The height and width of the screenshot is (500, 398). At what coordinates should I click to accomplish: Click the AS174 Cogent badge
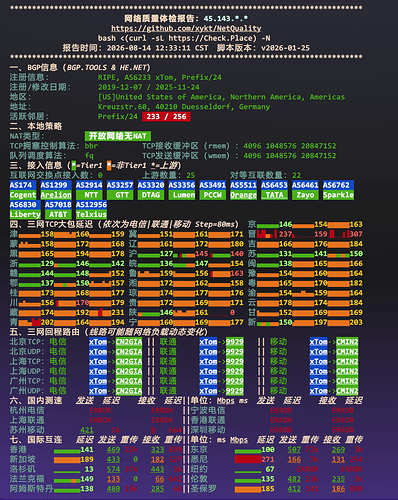coord(23,190)
